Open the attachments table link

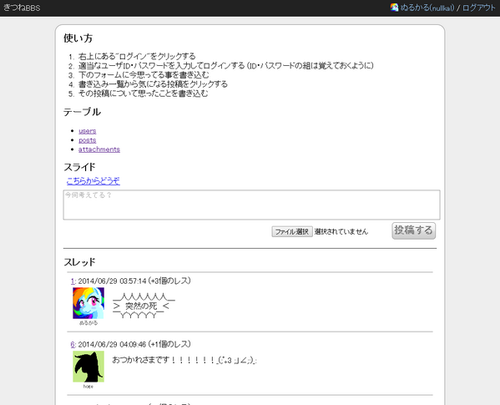(99, 149)
